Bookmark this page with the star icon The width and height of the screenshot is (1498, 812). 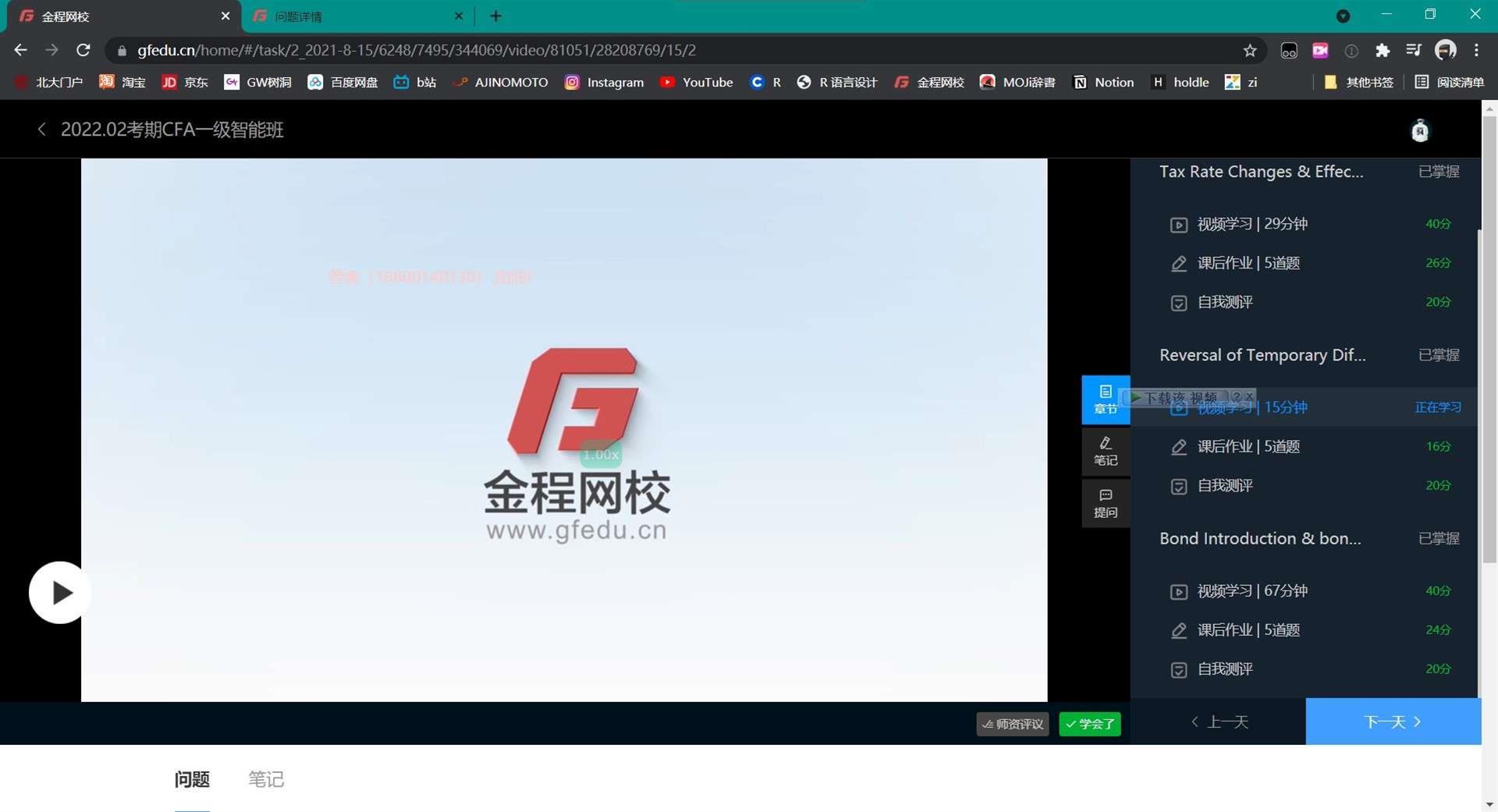1250,51
